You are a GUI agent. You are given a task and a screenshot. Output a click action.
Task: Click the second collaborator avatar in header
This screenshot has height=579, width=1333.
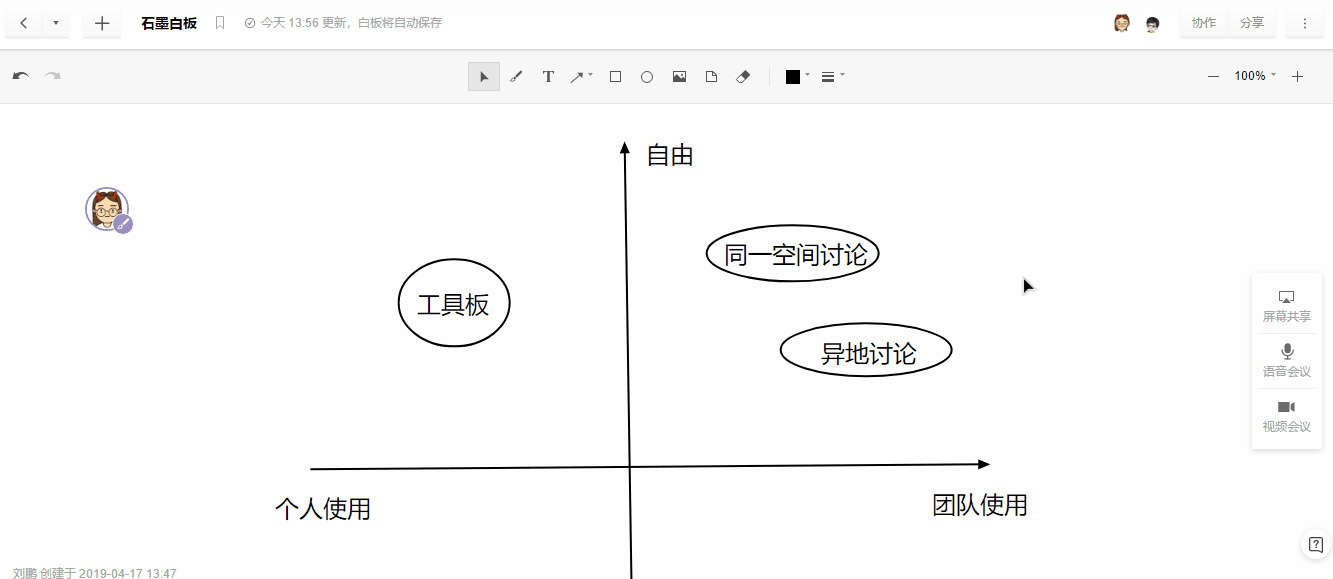pyautogui.click(x=1152, y=23)
